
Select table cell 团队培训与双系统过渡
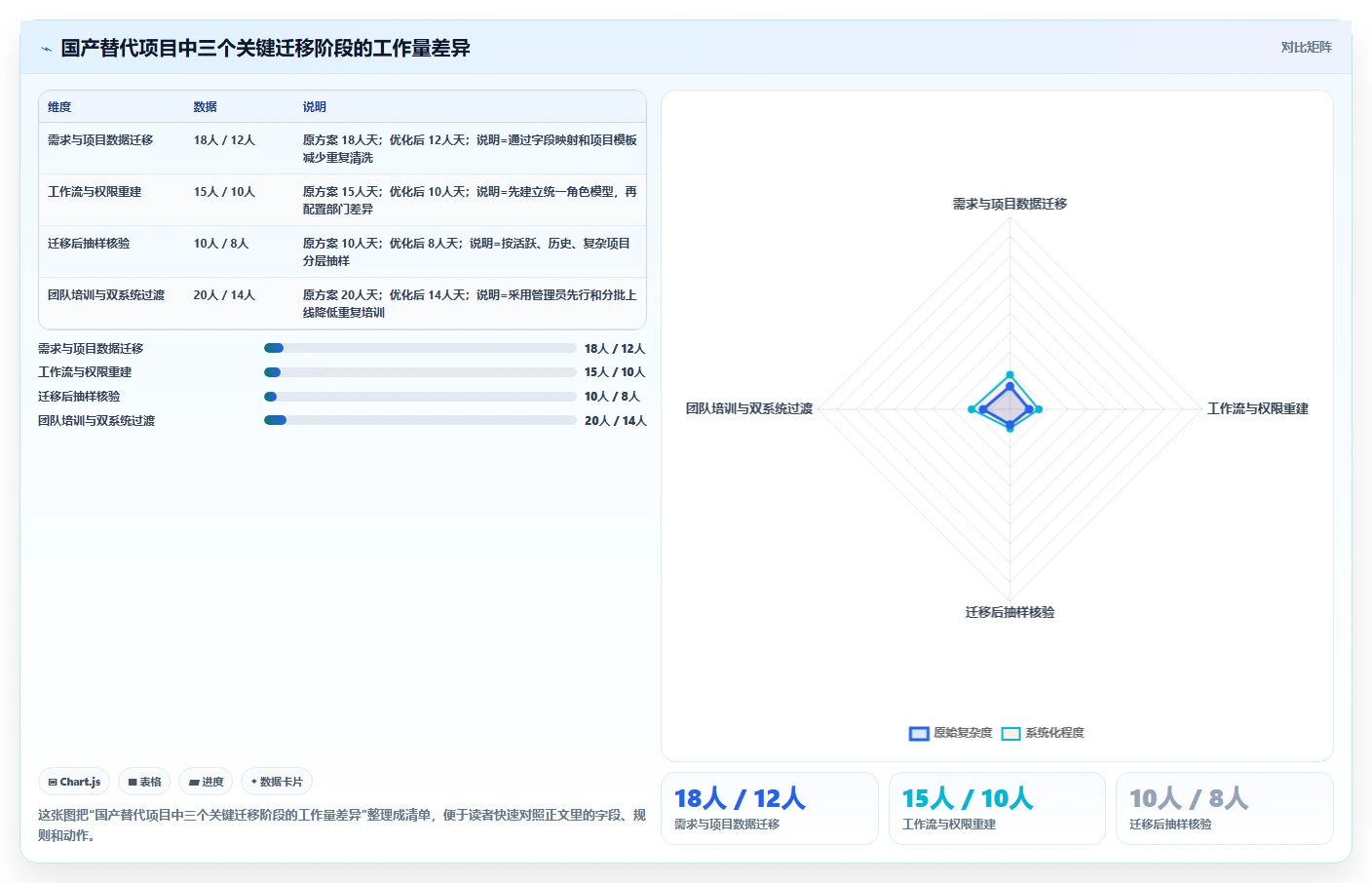point(106,295)
